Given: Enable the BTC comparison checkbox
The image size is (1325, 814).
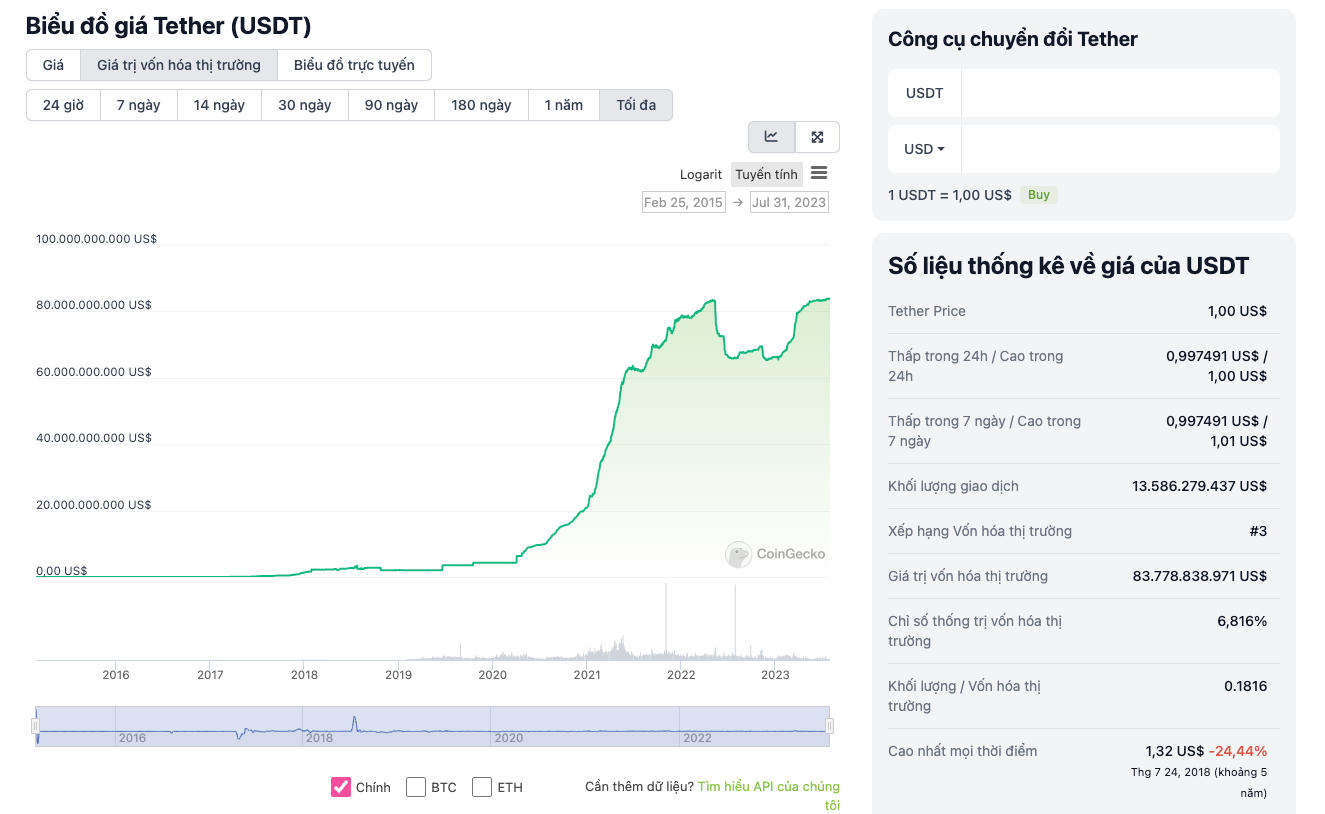Looking at the screenshot, I should coord(416,787).
